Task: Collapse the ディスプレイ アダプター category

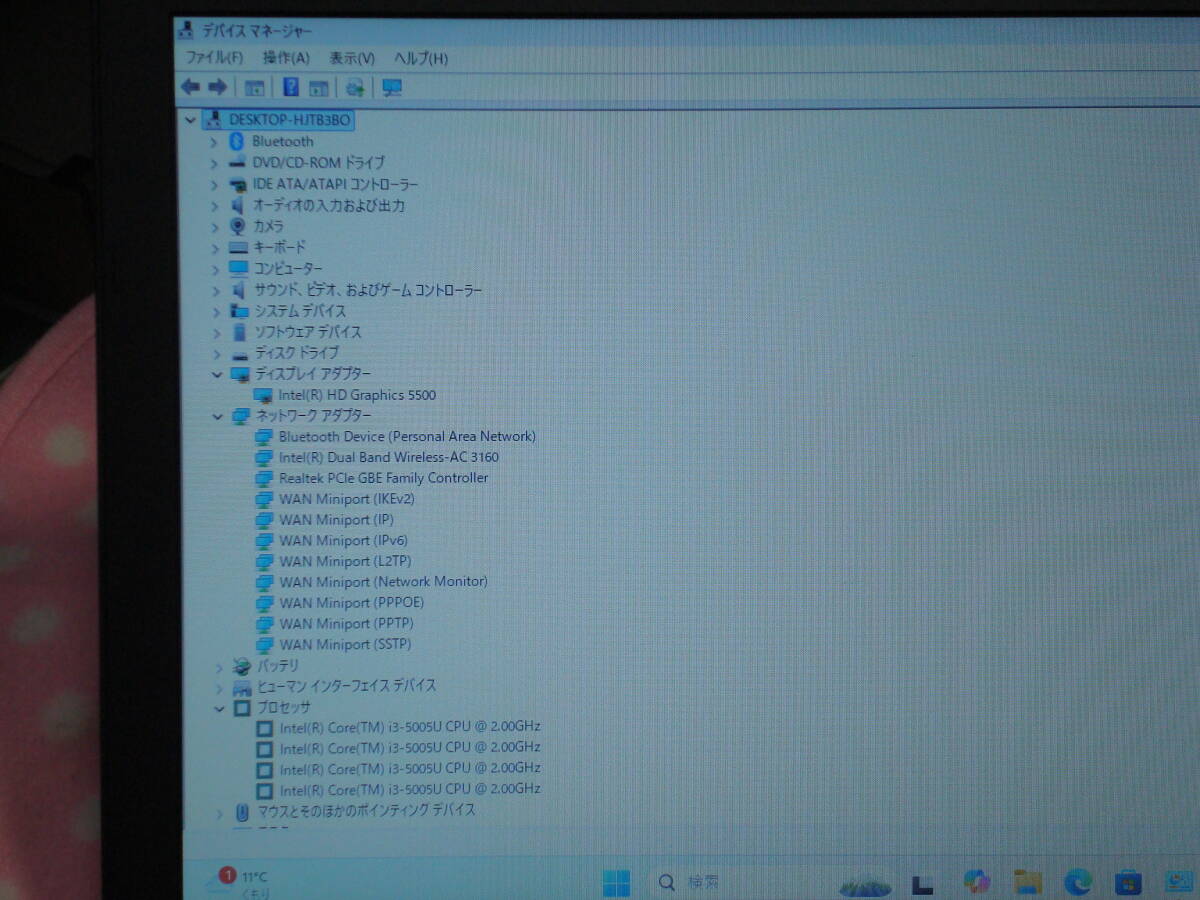Action: coord(217,374)
